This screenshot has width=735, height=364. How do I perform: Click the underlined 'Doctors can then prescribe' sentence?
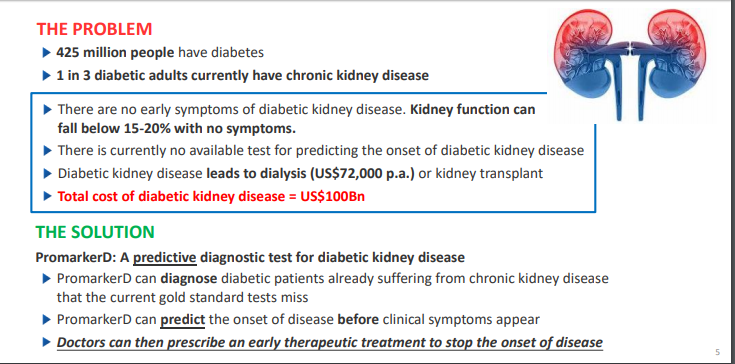coord(330,342)
